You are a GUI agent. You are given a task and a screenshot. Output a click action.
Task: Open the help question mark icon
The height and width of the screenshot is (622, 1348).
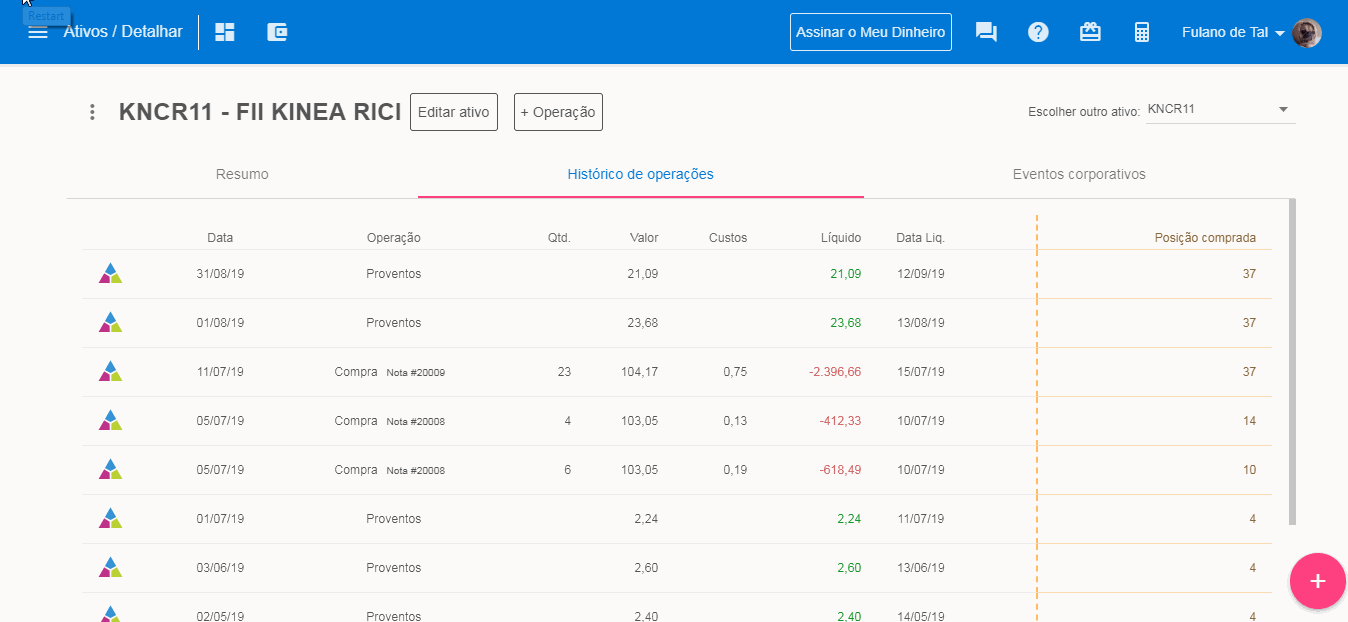click(1038, 32)
